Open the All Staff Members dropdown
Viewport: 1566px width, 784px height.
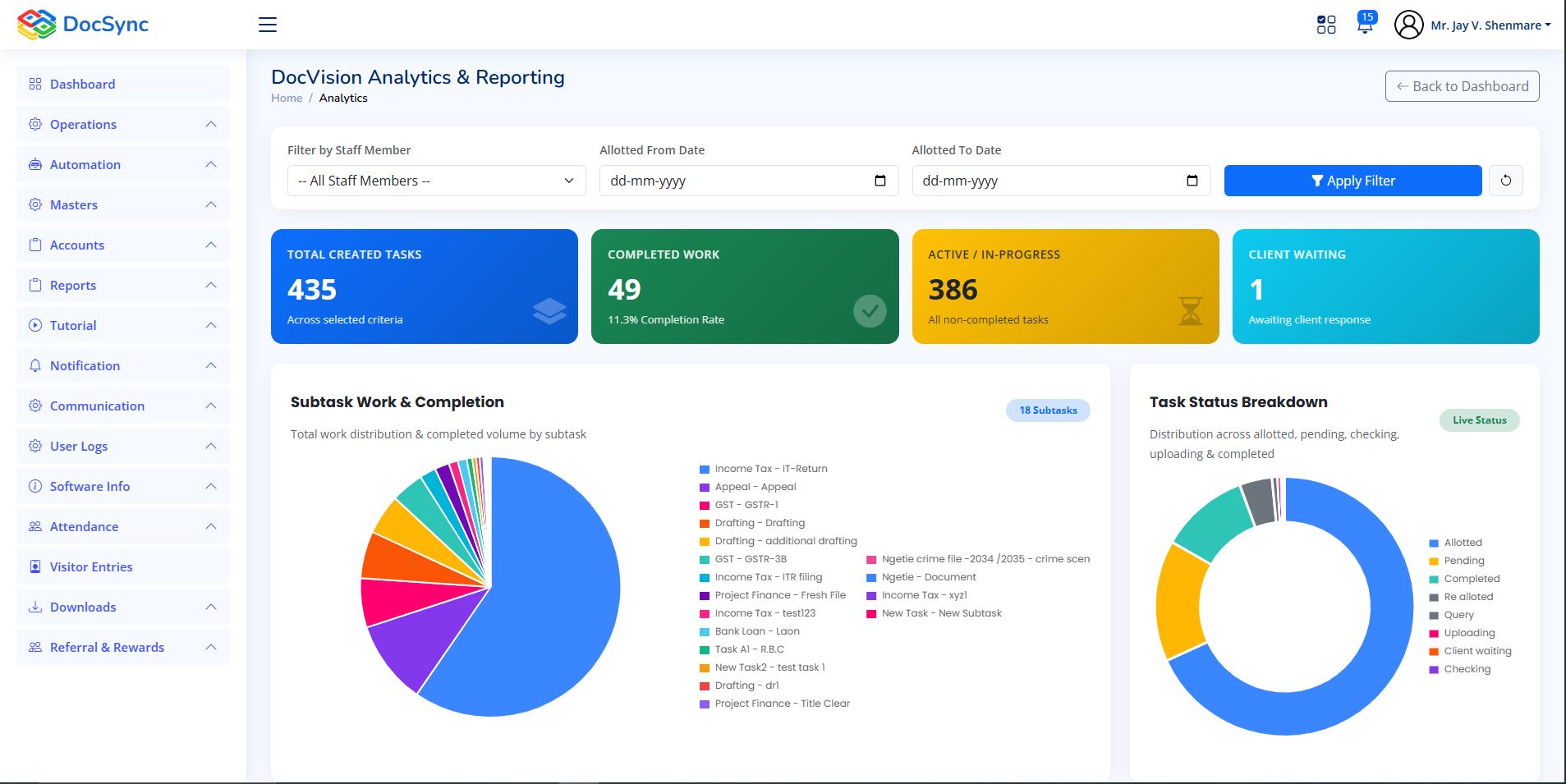click(437, 181)
